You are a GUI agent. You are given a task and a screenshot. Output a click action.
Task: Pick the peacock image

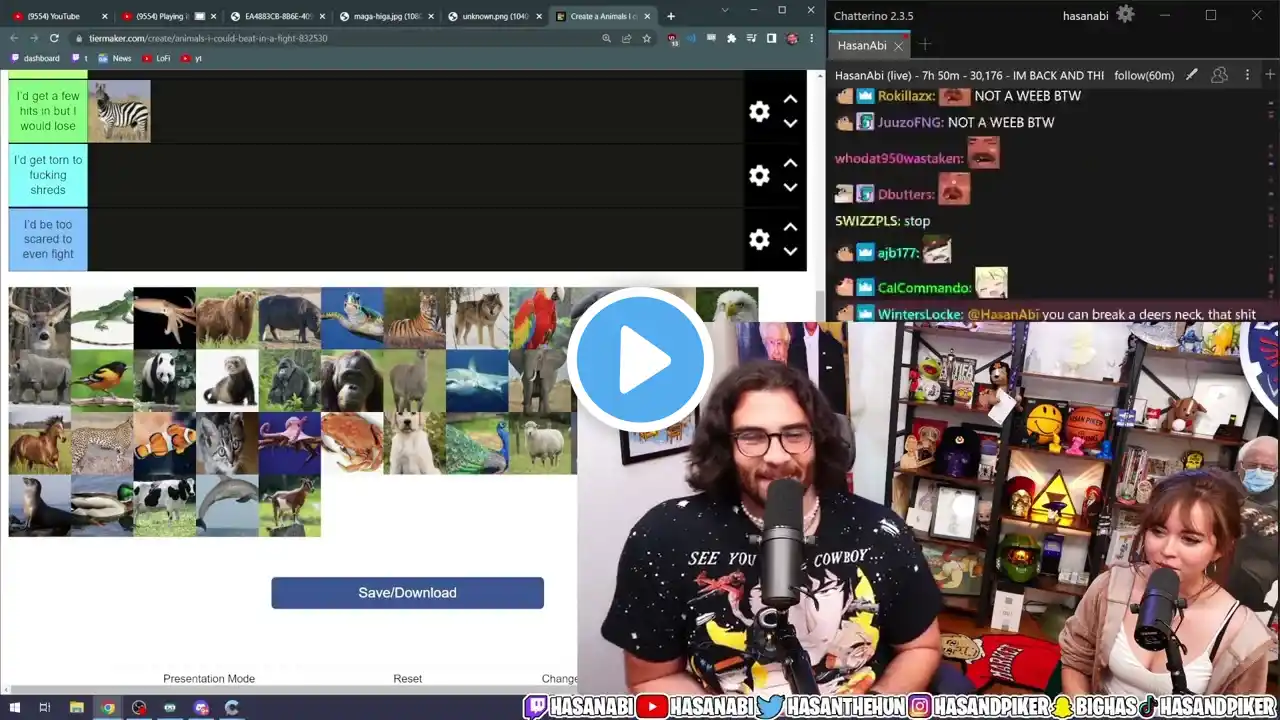coord(477,443)
